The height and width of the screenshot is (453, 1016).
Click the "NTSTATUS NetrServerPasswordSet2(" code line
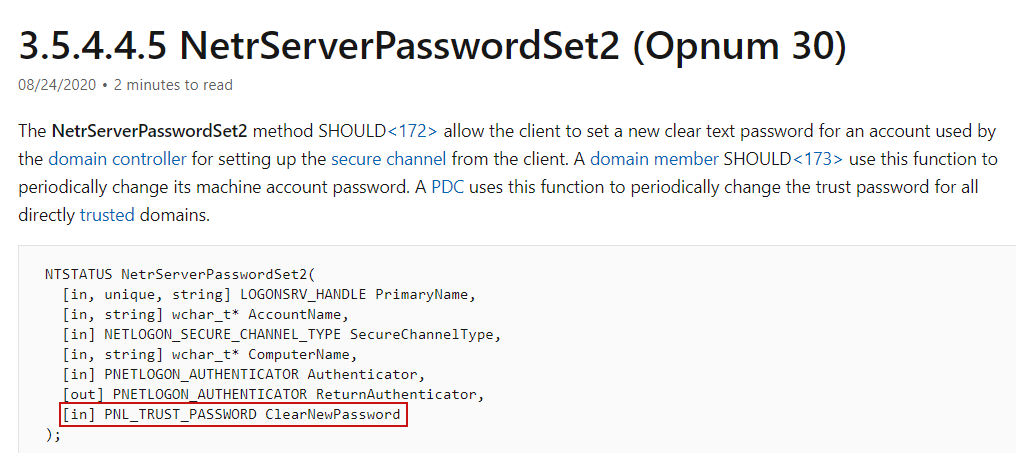(194, 273)
